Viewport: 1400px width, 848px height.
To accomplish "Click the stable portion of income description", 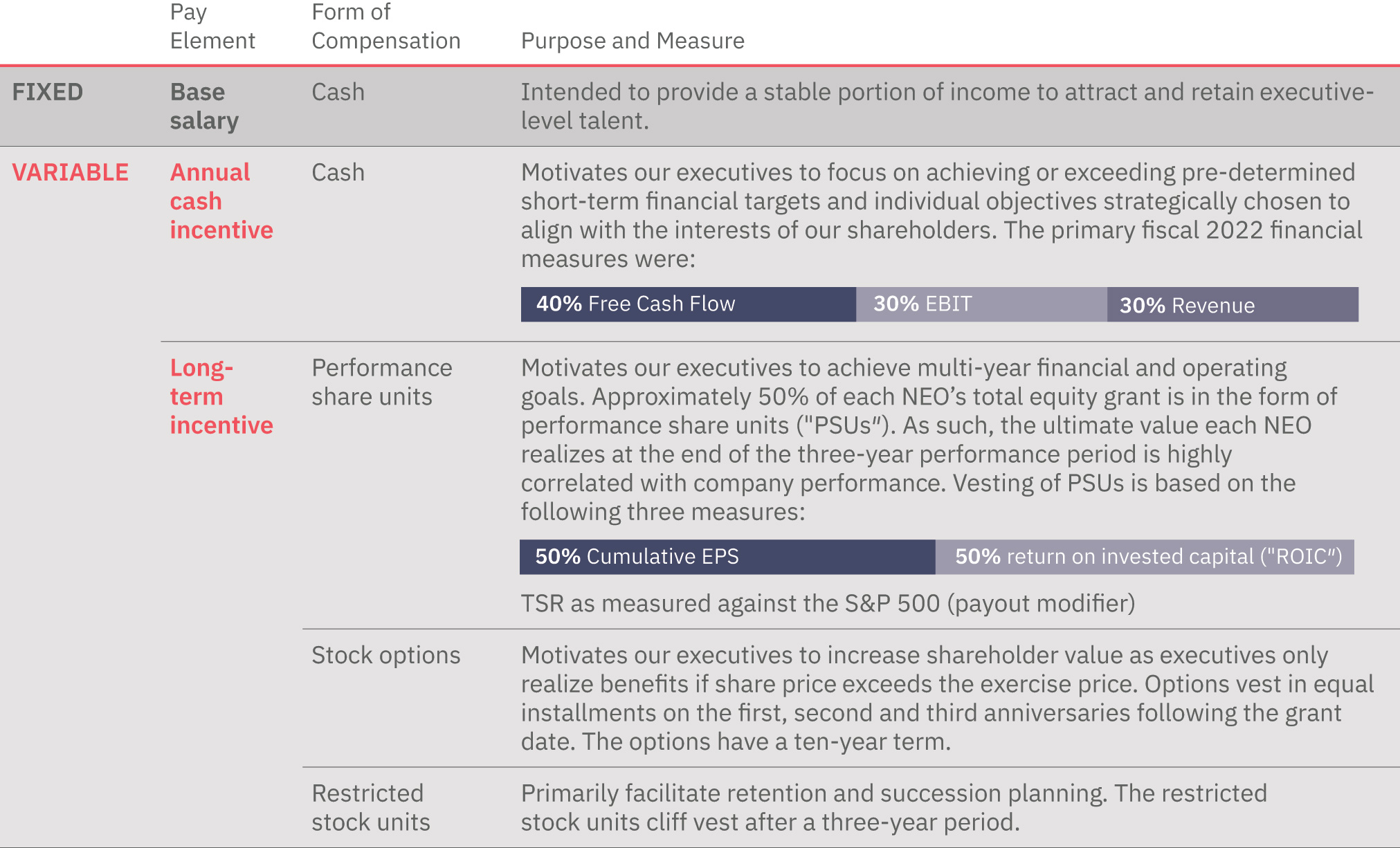I will [x=947, y=107].
